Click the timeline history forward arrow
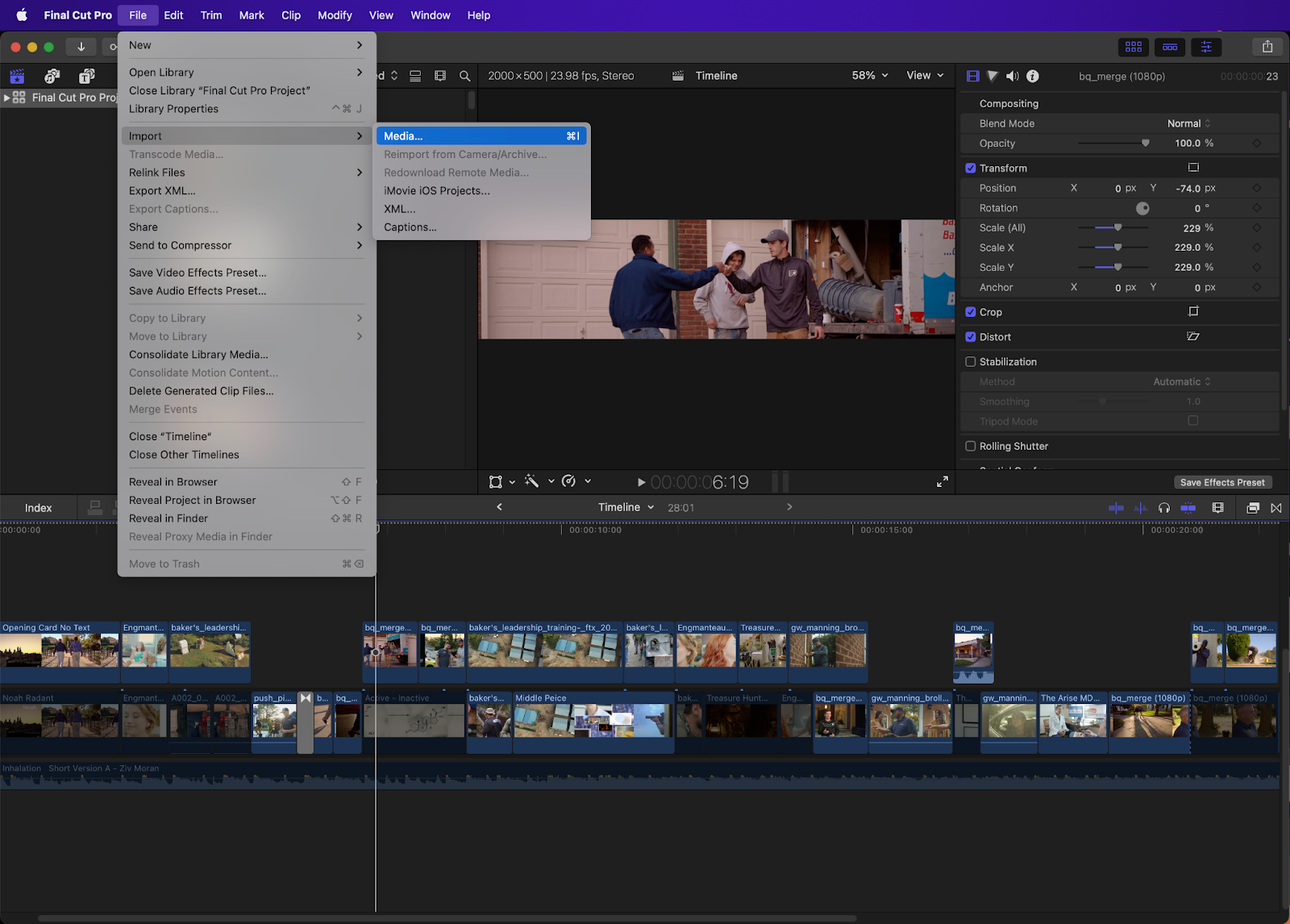The width and height of the screenshot is (1290, 924). click(789, 507)
